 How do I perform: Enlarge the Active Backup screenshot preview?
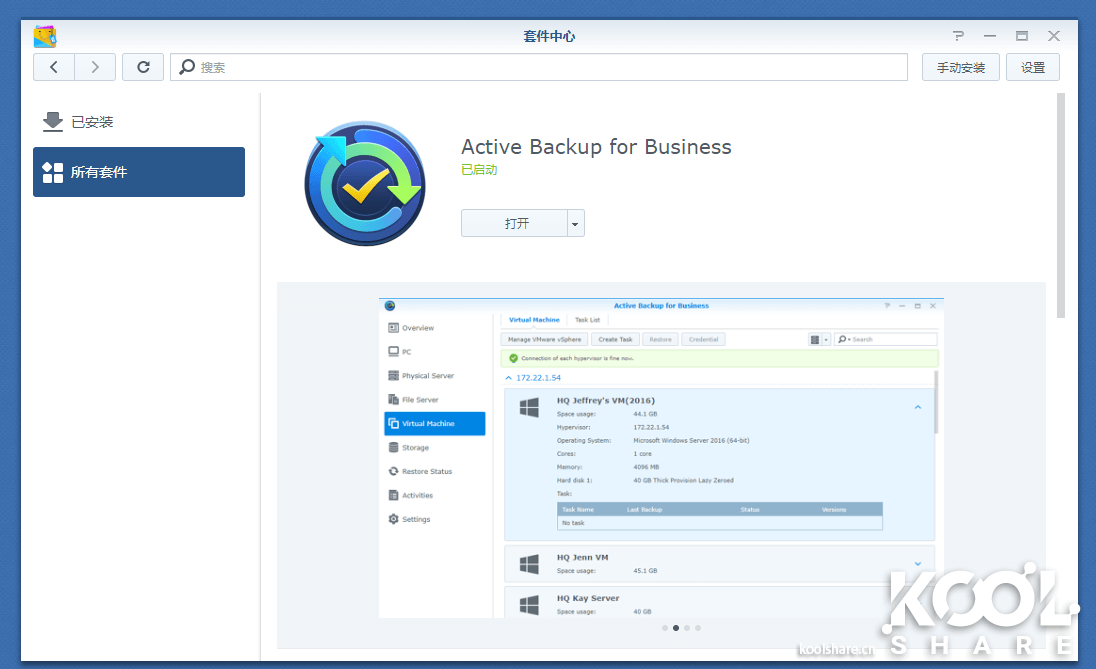click(x=660, y=457)
